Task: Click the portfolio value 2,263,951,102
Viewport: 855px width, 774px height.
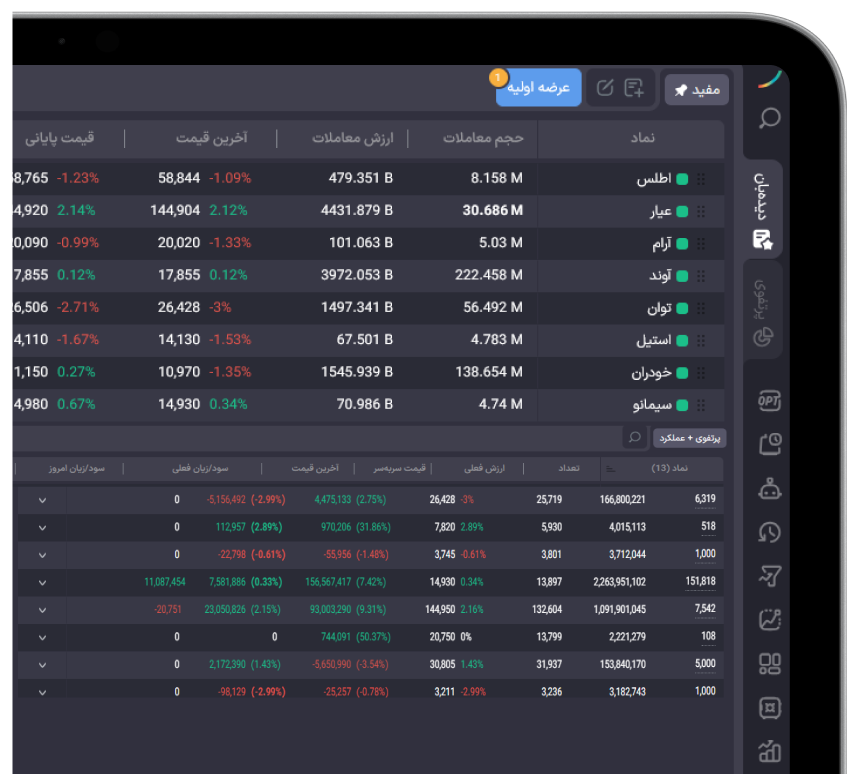Action: pyautogui.click(x=619, y=582)
